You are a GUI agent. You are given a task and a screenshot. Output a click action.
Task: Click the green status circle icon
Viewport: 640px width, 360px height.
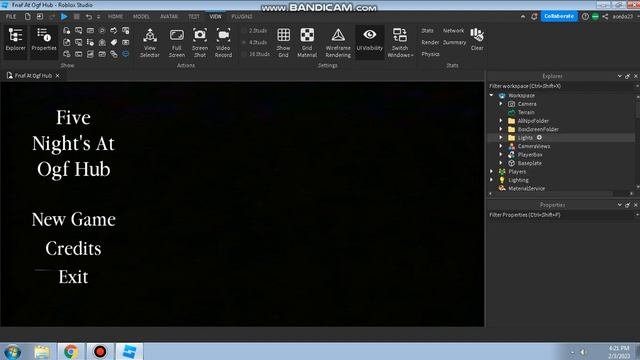click(x=595, y=17)
